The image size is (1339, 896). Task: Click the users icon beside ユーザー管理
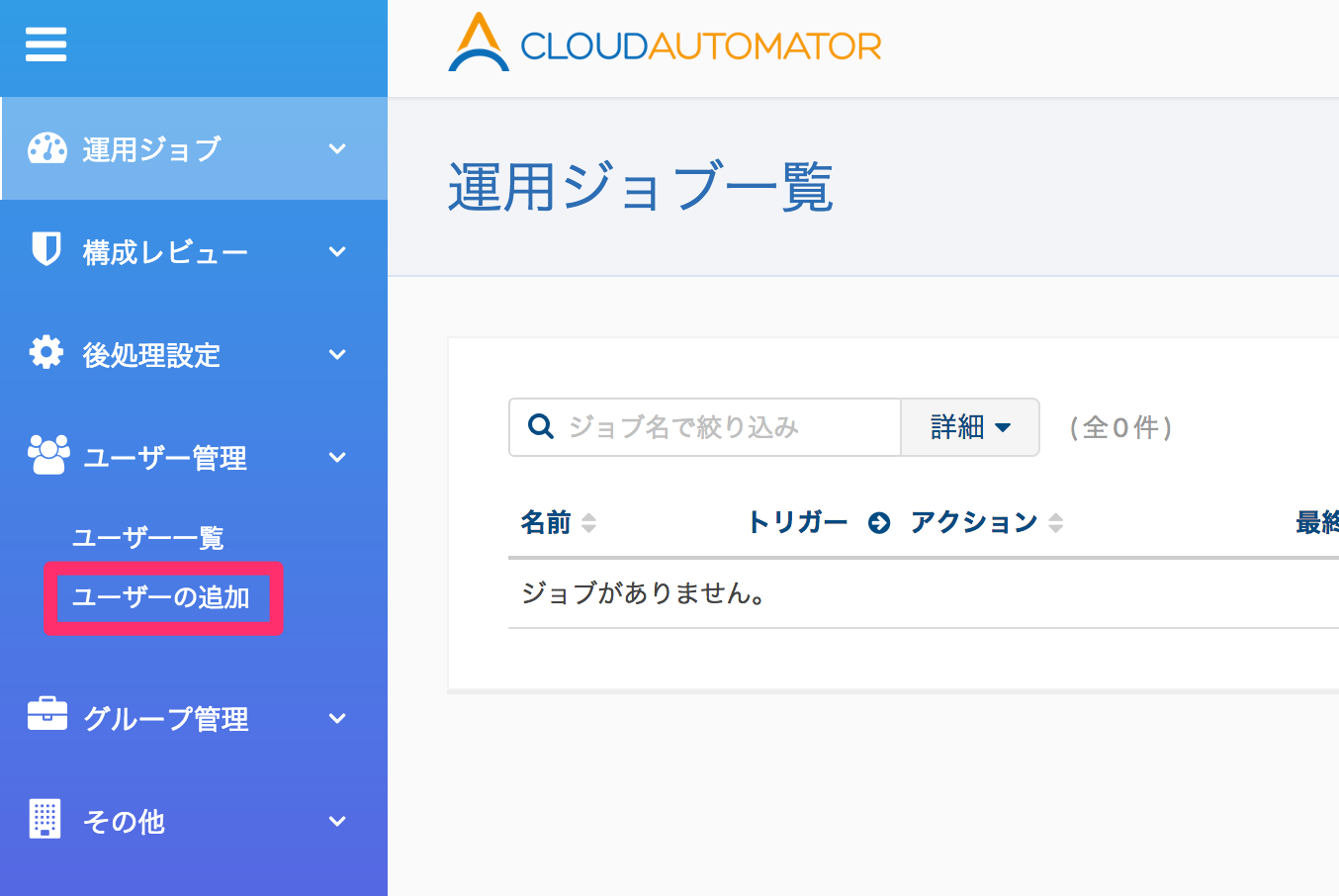pos(48,455)
